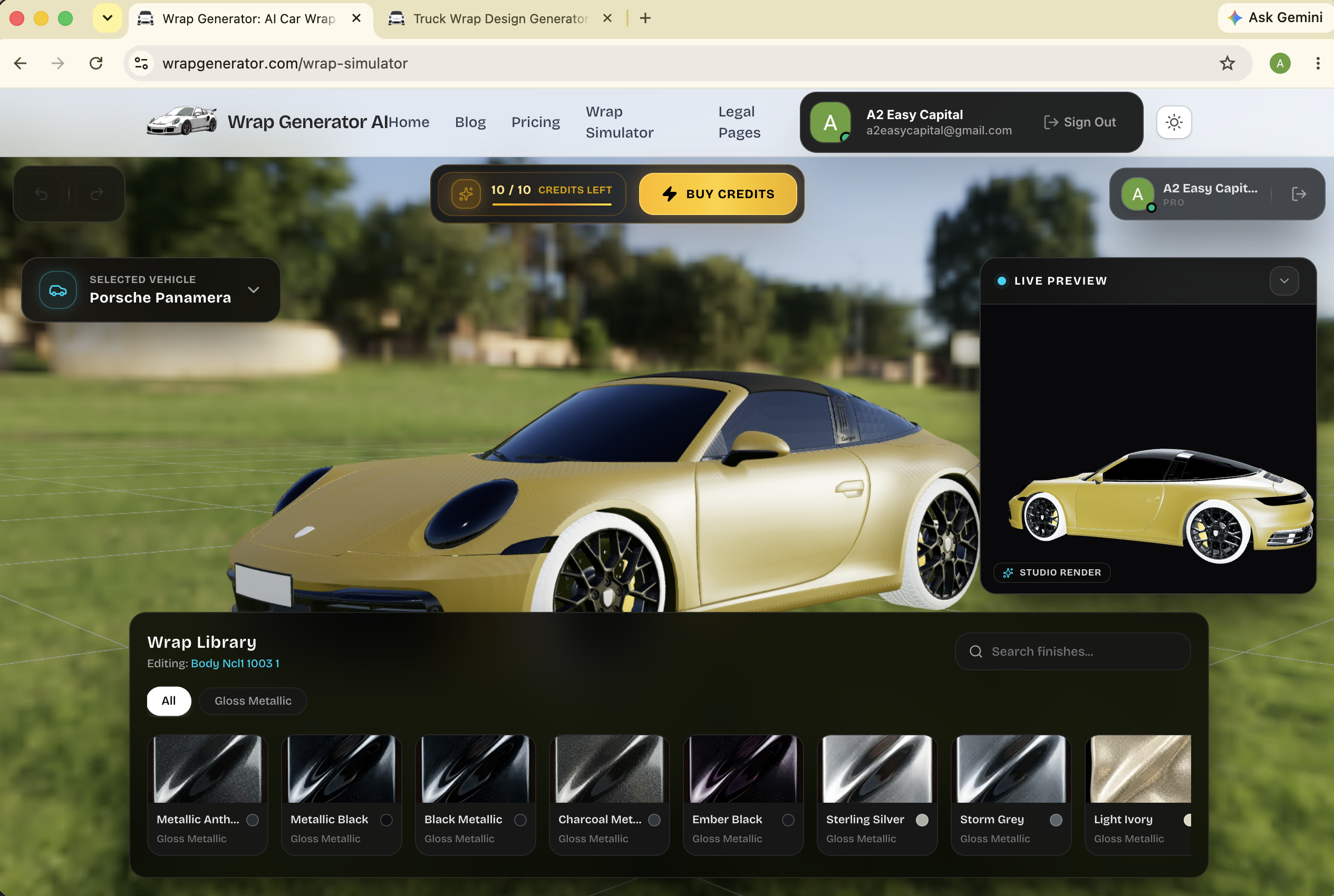1334x896 pixels.
Task: Click Charcoal Metallic color dot
Action: point(654,820)
